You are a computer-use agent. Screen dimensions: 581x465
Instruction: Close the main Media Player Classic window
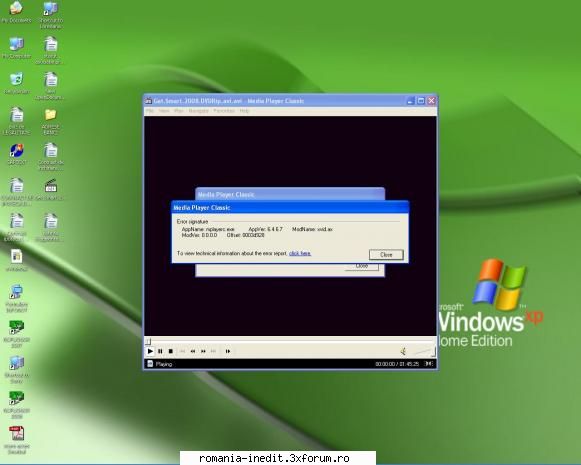point(431,101)
